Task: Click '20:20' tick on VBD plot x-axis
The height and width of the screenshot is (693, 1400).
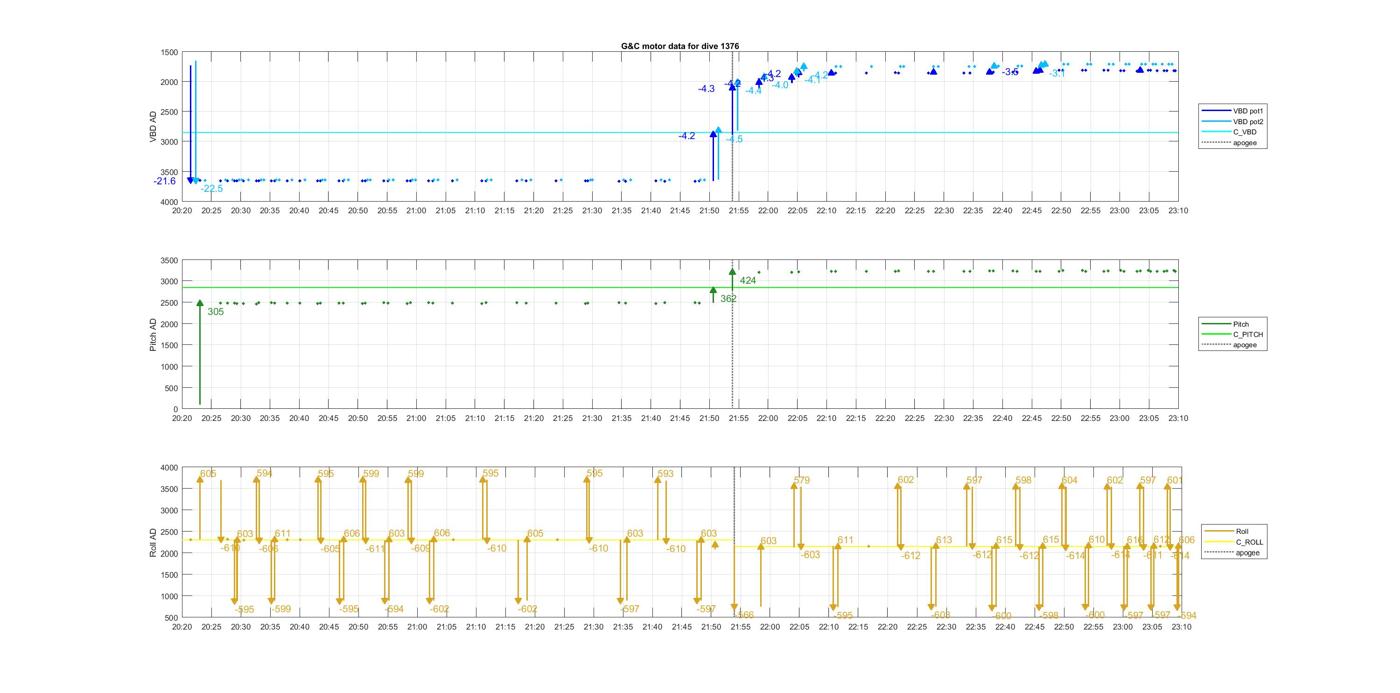Action: 182,211
